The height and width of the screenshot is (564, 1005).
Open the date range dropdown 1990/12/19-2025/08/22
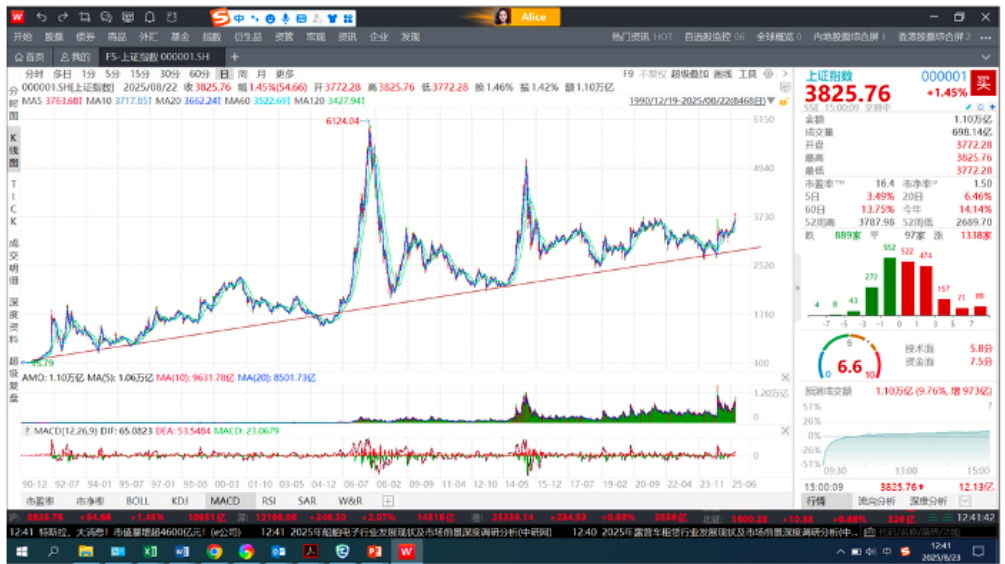click(x=702, y=101)
